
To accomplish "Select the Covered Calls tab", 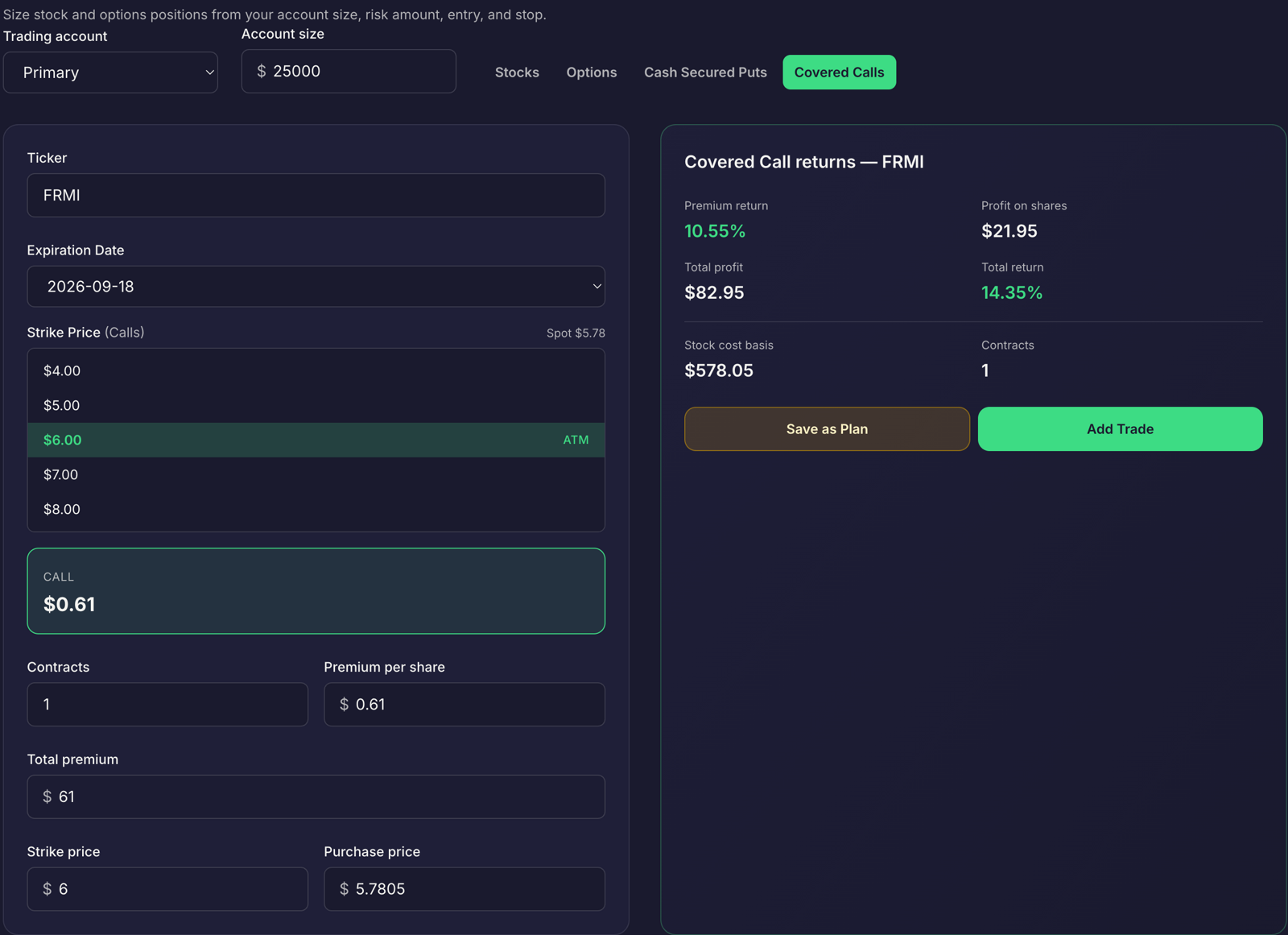I will [x=839, y=72].
